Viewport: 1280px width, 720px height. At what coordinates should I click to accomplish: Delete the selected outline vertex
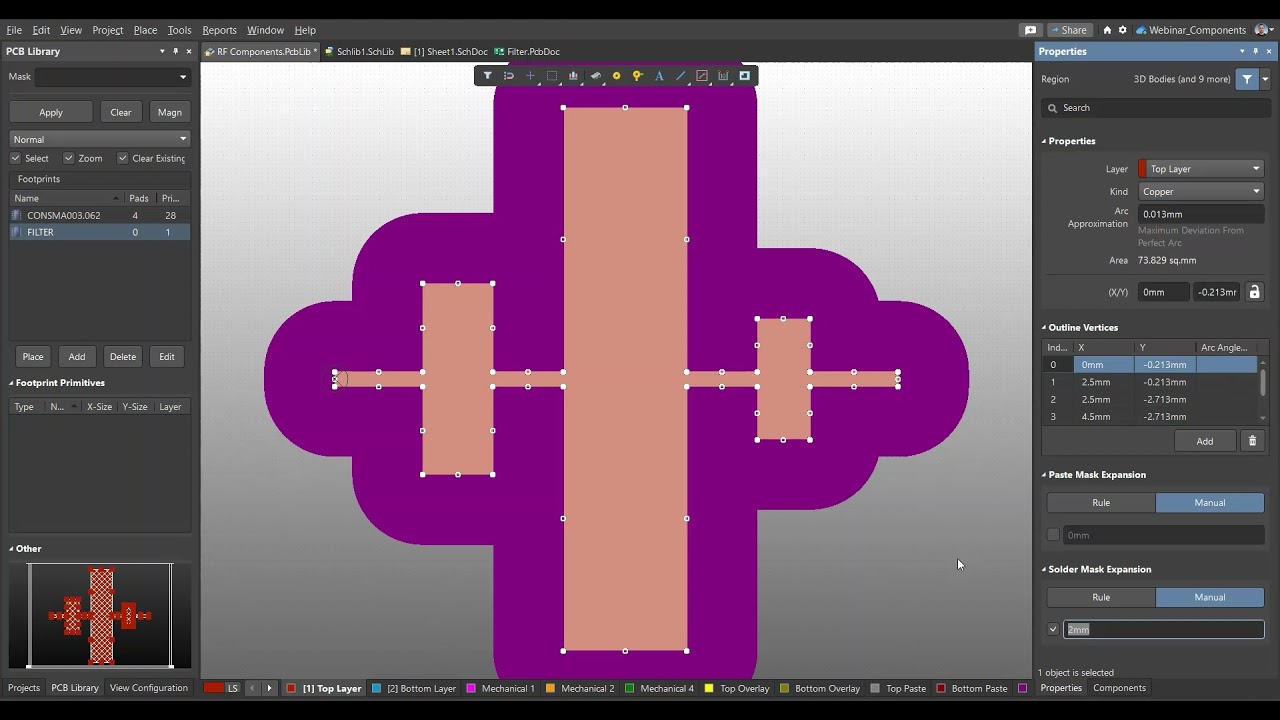point(1252,441)
